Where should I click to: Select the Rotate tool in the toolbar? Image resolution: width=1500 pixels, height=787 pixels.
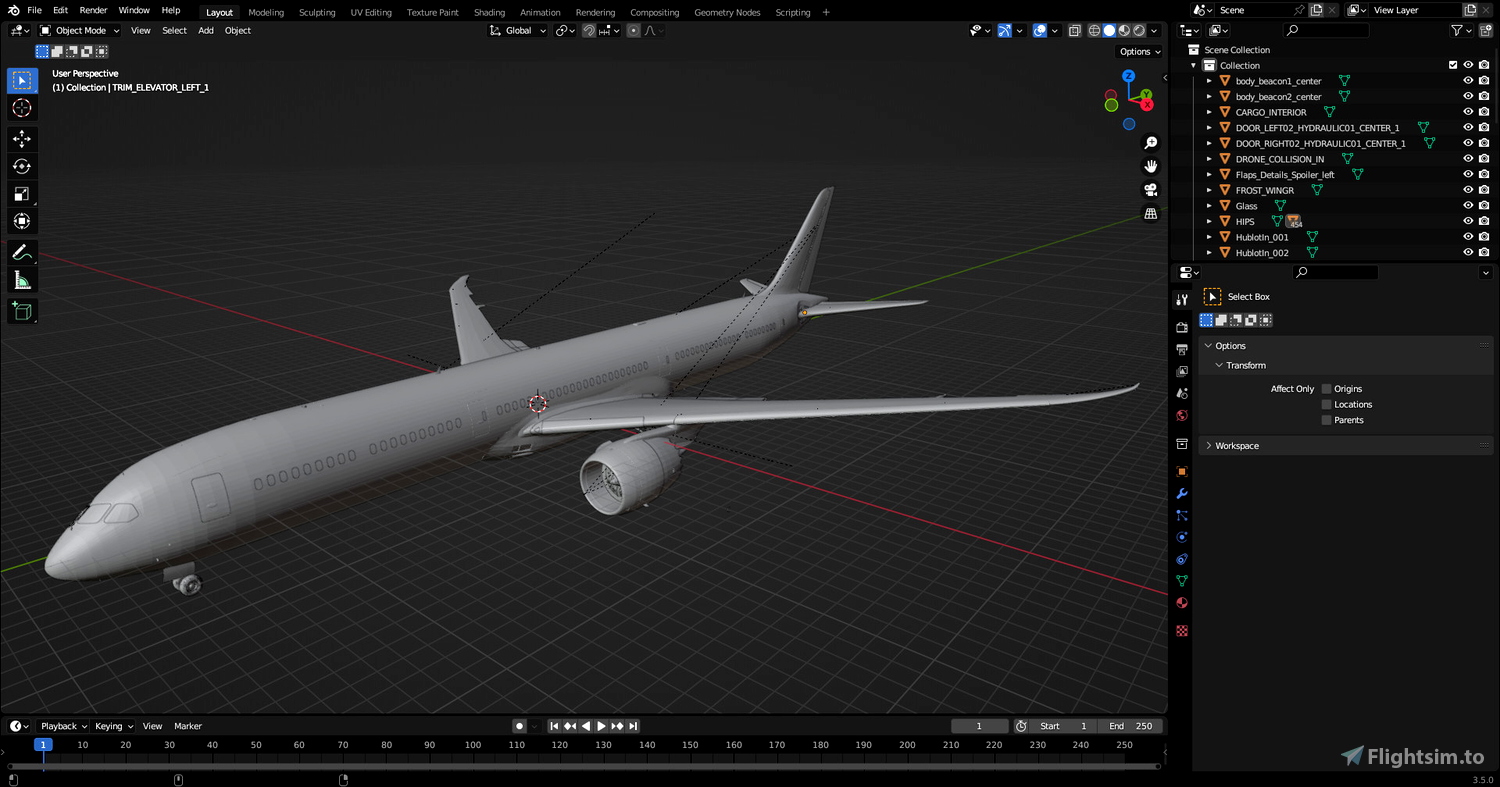click(x=21, y=166)
